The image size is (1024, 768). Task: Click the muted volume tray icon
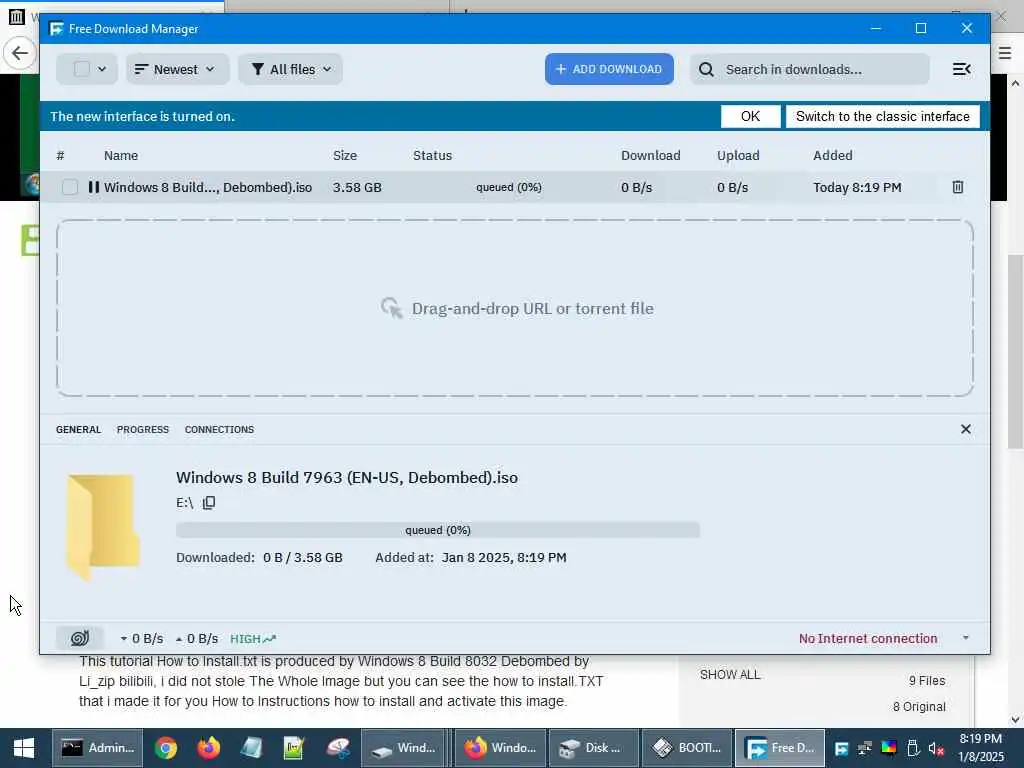point(936,748)
